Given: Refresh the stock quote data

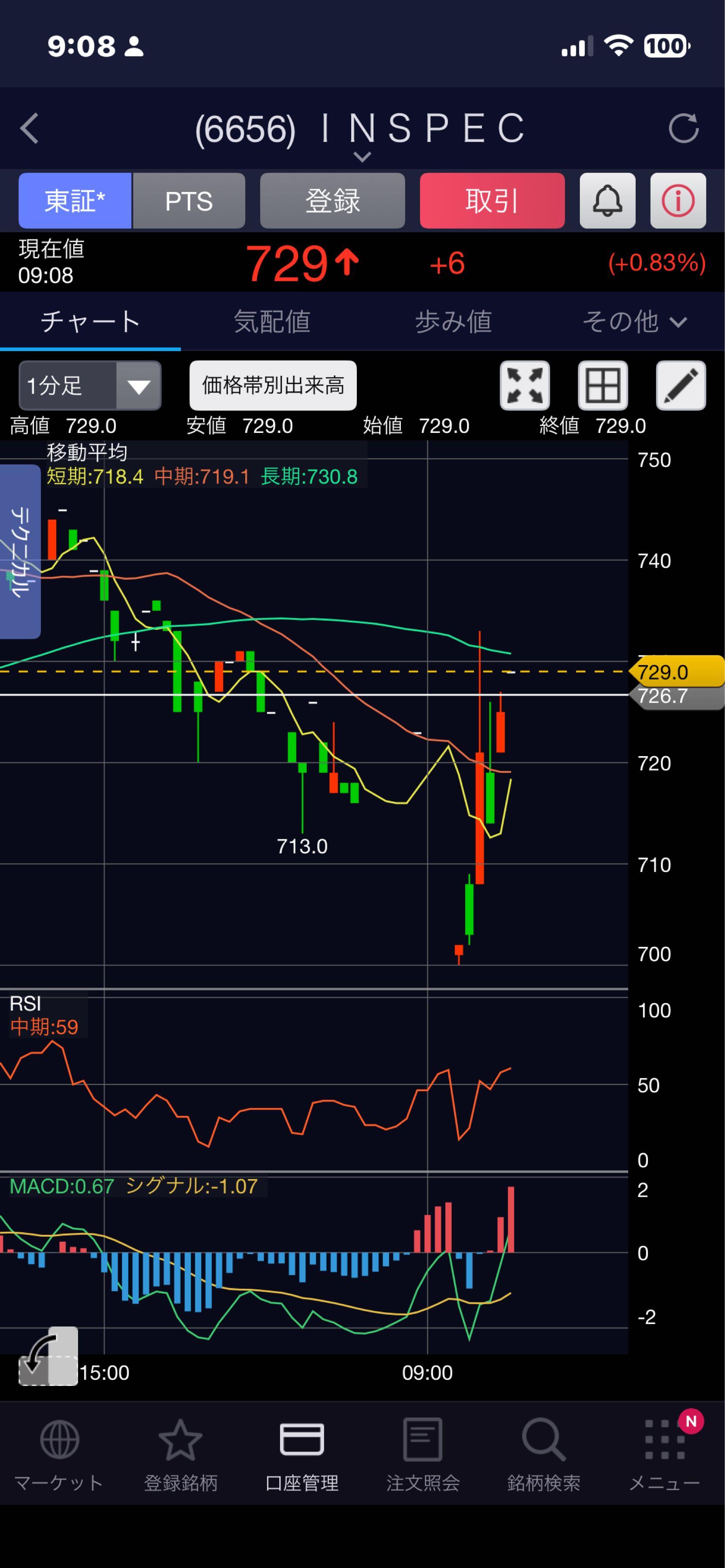Looking at the screenshot, I should pos(684,128).
